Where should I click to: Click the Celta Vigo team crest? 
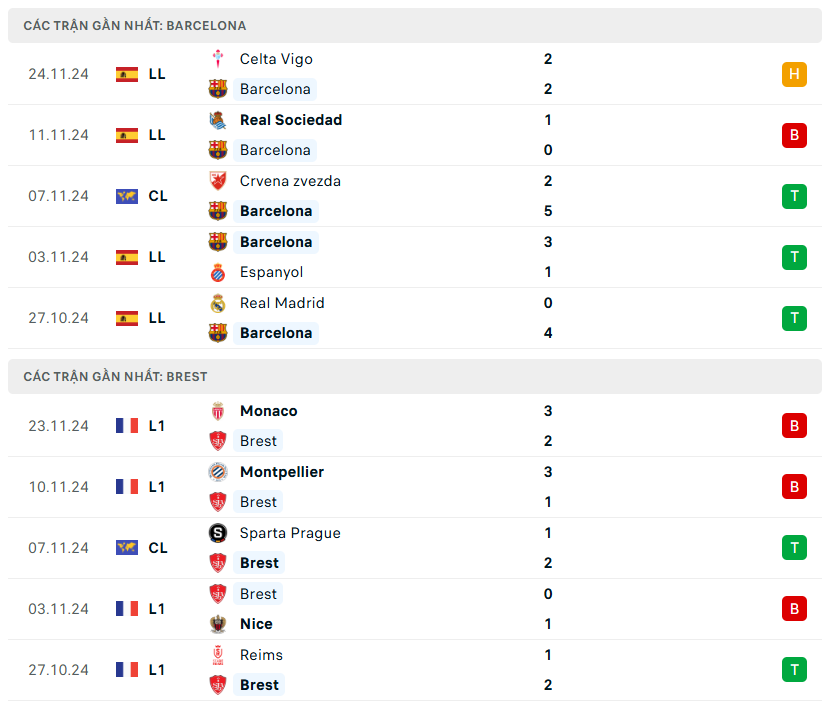(217, 59)
